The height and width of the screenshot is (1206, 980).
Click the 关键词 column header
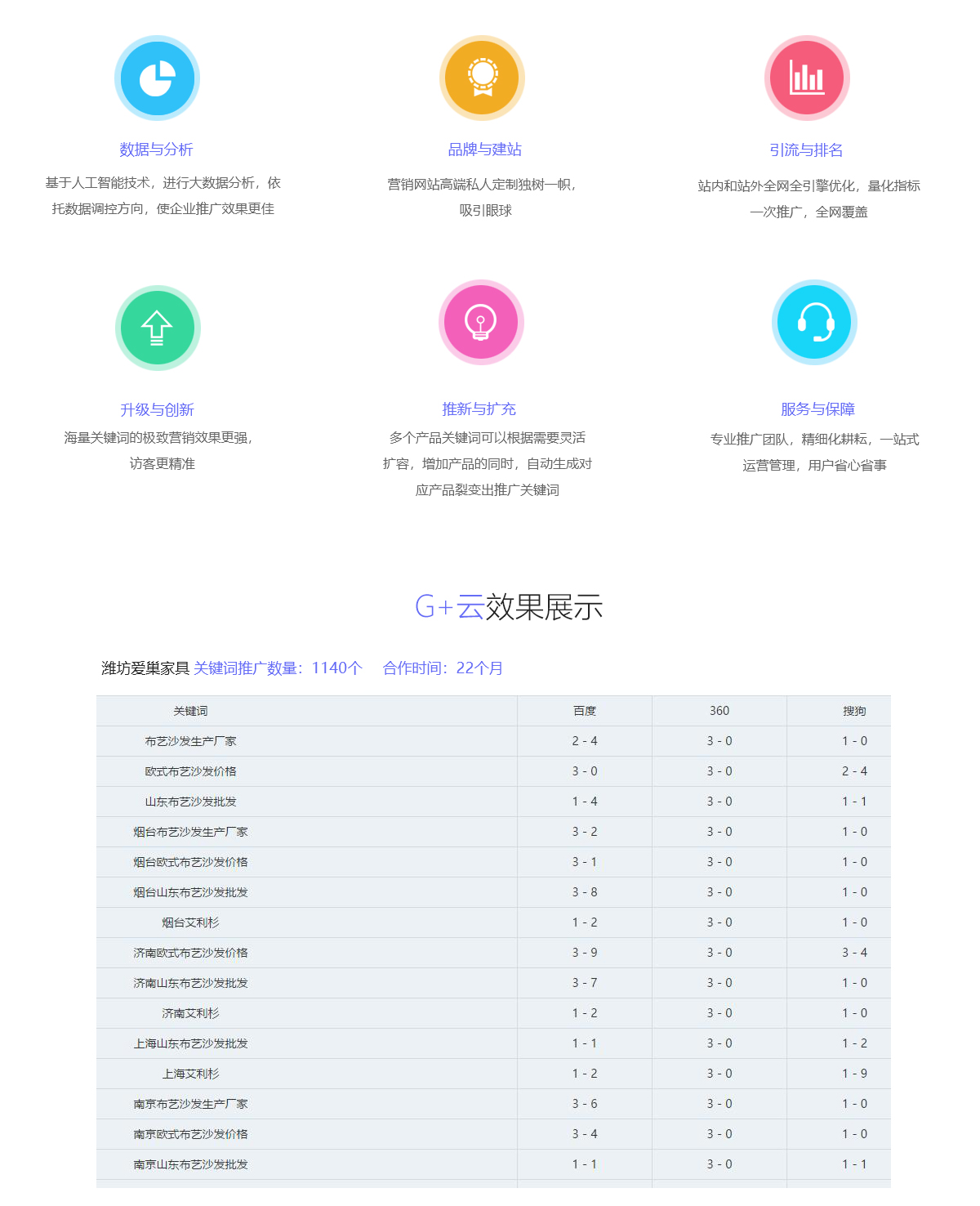190,711
